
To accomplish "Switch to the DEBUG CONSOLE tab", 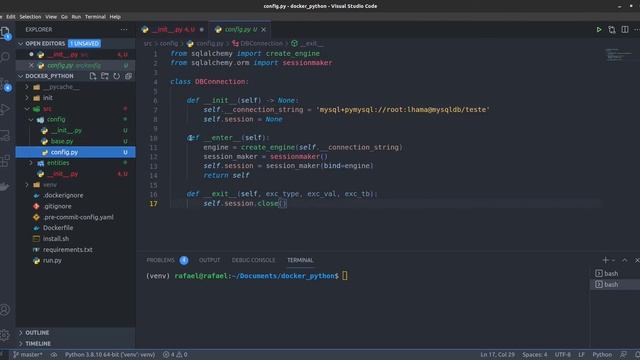I will 253,260.
